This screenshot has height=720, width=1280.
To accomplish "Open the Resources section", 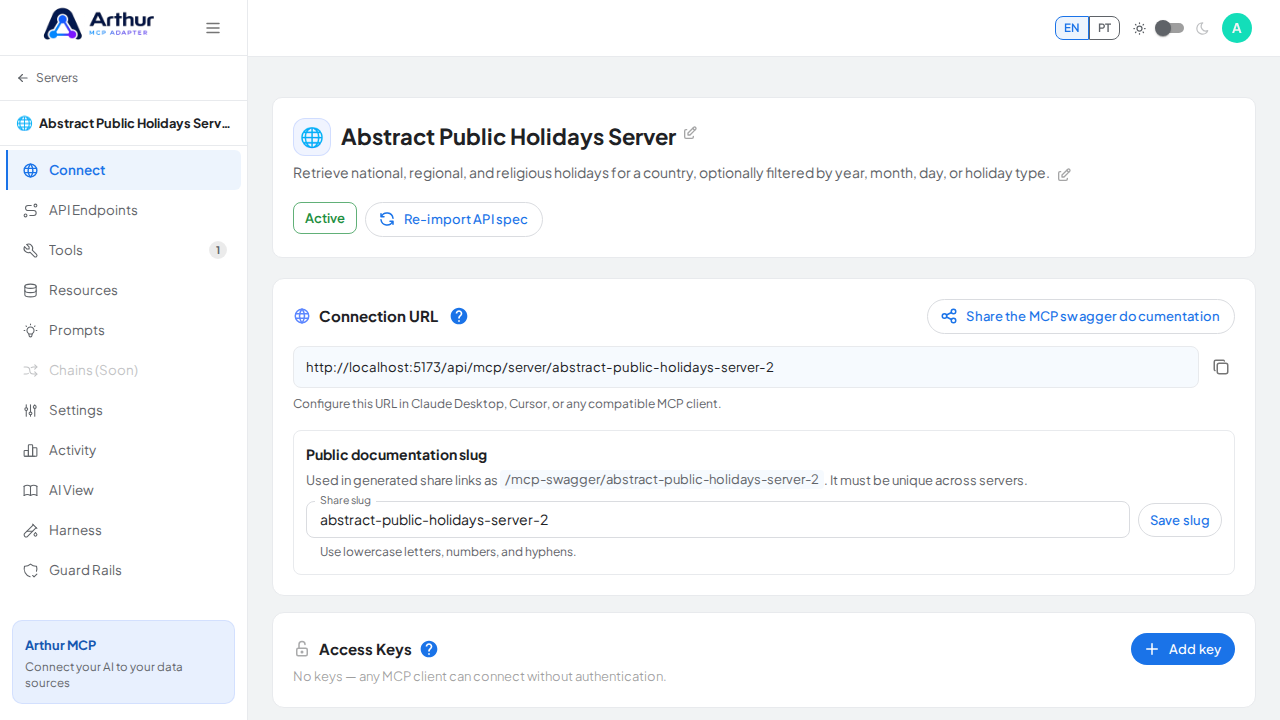I will coord(123,290).
